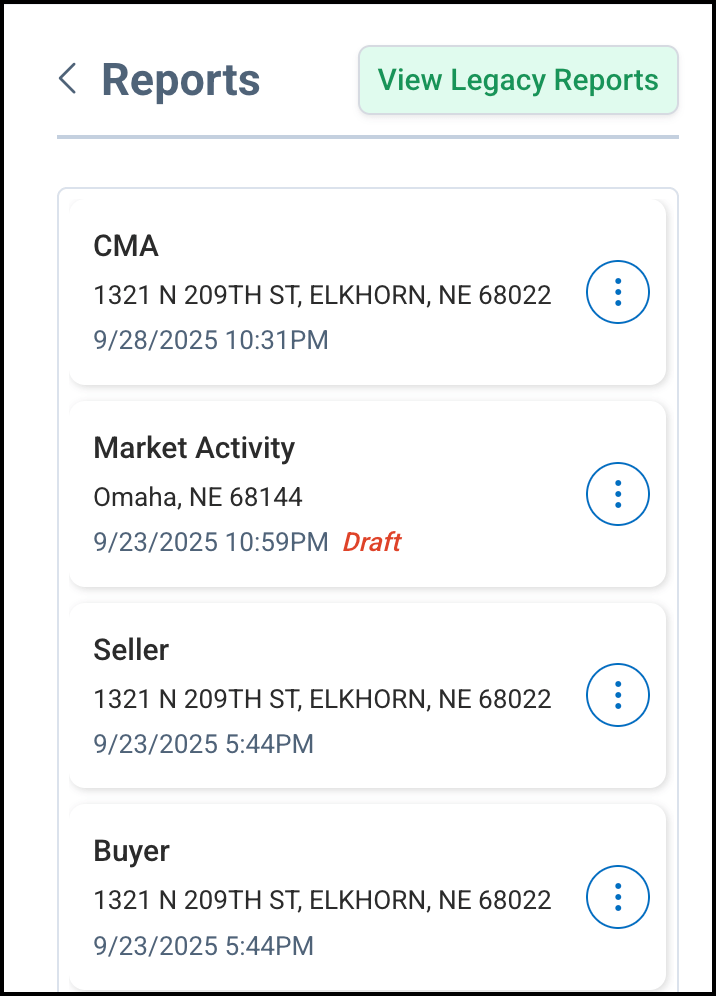Open the three-dot menu for Buyer report
The height and width of the screenshot is (996, 716).
[x=617, y=897]
